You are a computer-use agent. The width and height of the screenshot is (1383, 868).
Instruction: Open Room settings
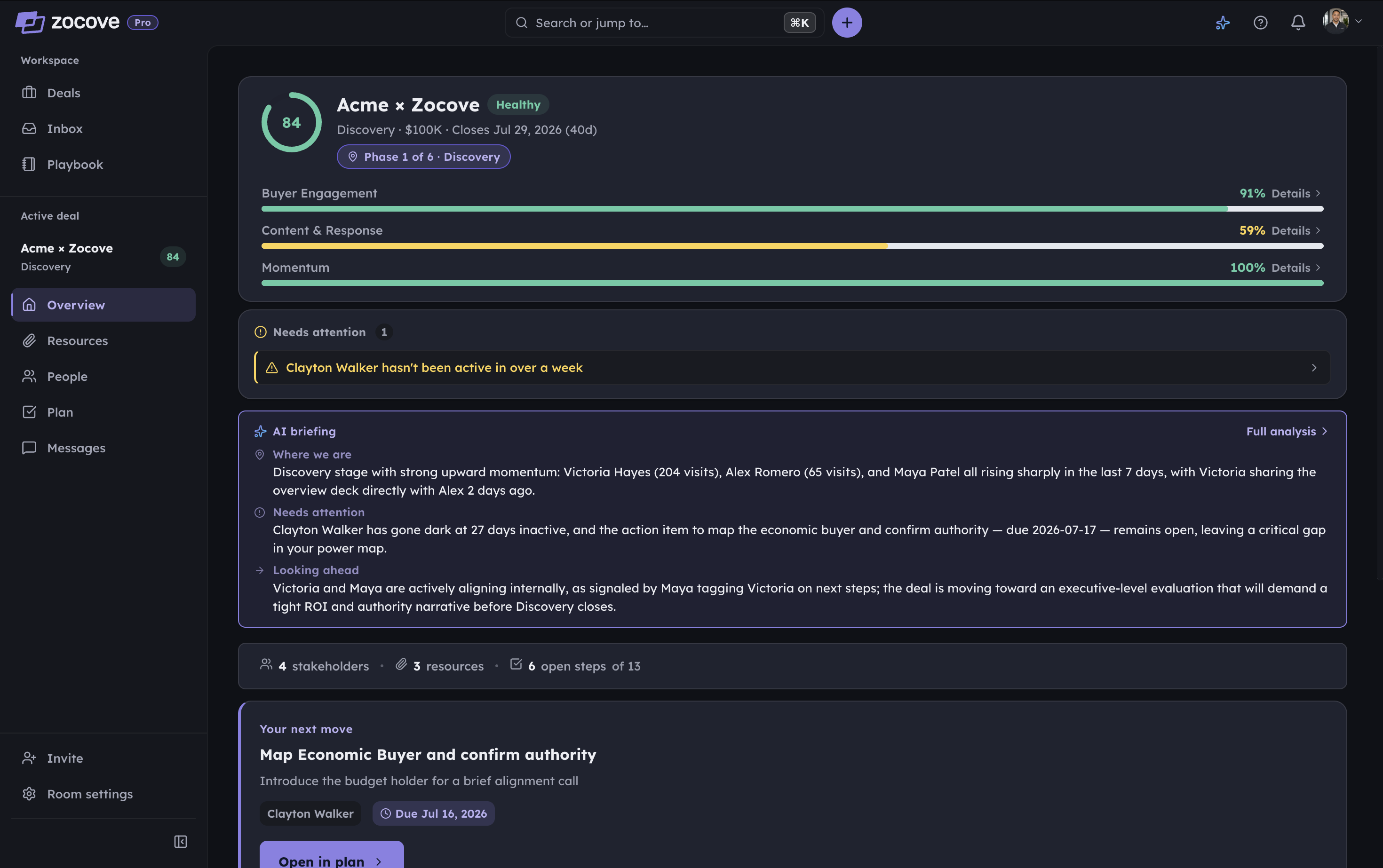click(x=103, y=794)
